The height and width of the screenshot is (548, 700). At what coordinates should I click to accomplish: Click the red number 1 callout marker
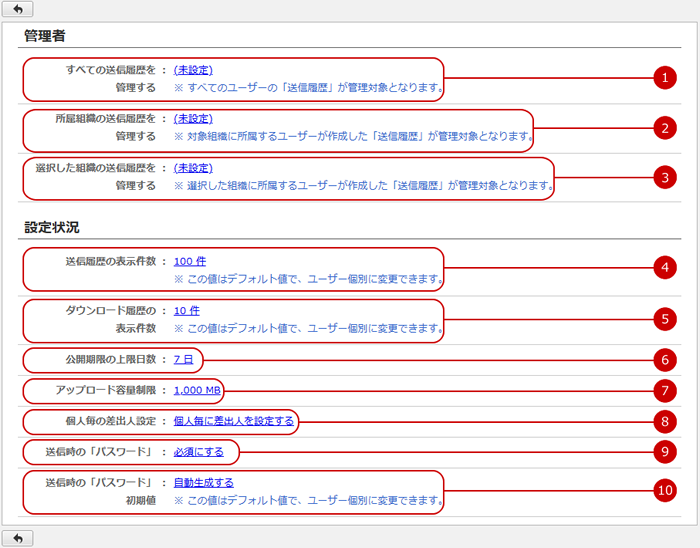pos(664,79)
